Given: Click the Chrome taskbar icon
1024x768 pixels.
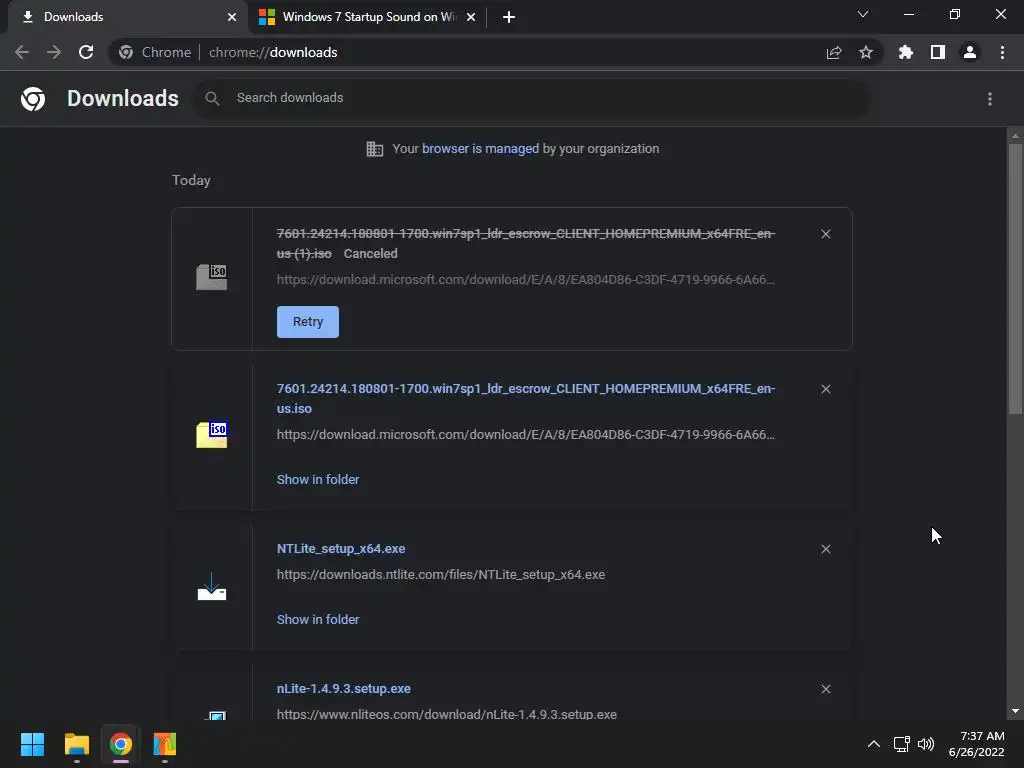Looking at the screenshot, I should point(121,744).
